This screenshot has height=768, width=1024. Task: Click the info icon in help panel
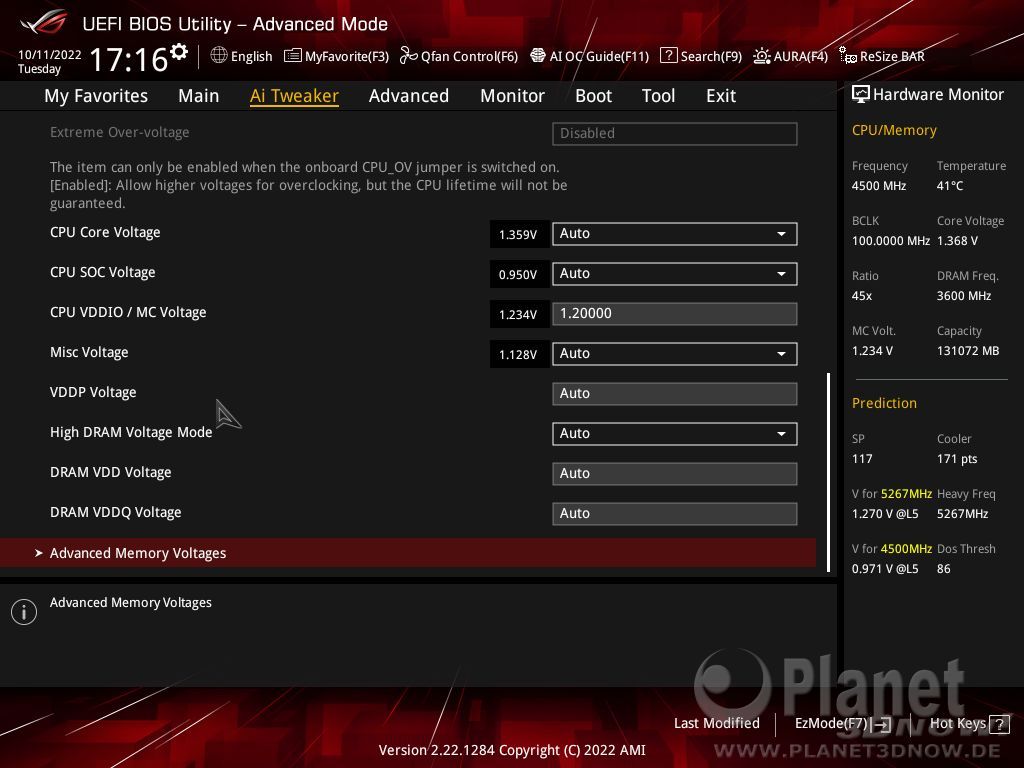pyautogui.click(x=24, y=612)
